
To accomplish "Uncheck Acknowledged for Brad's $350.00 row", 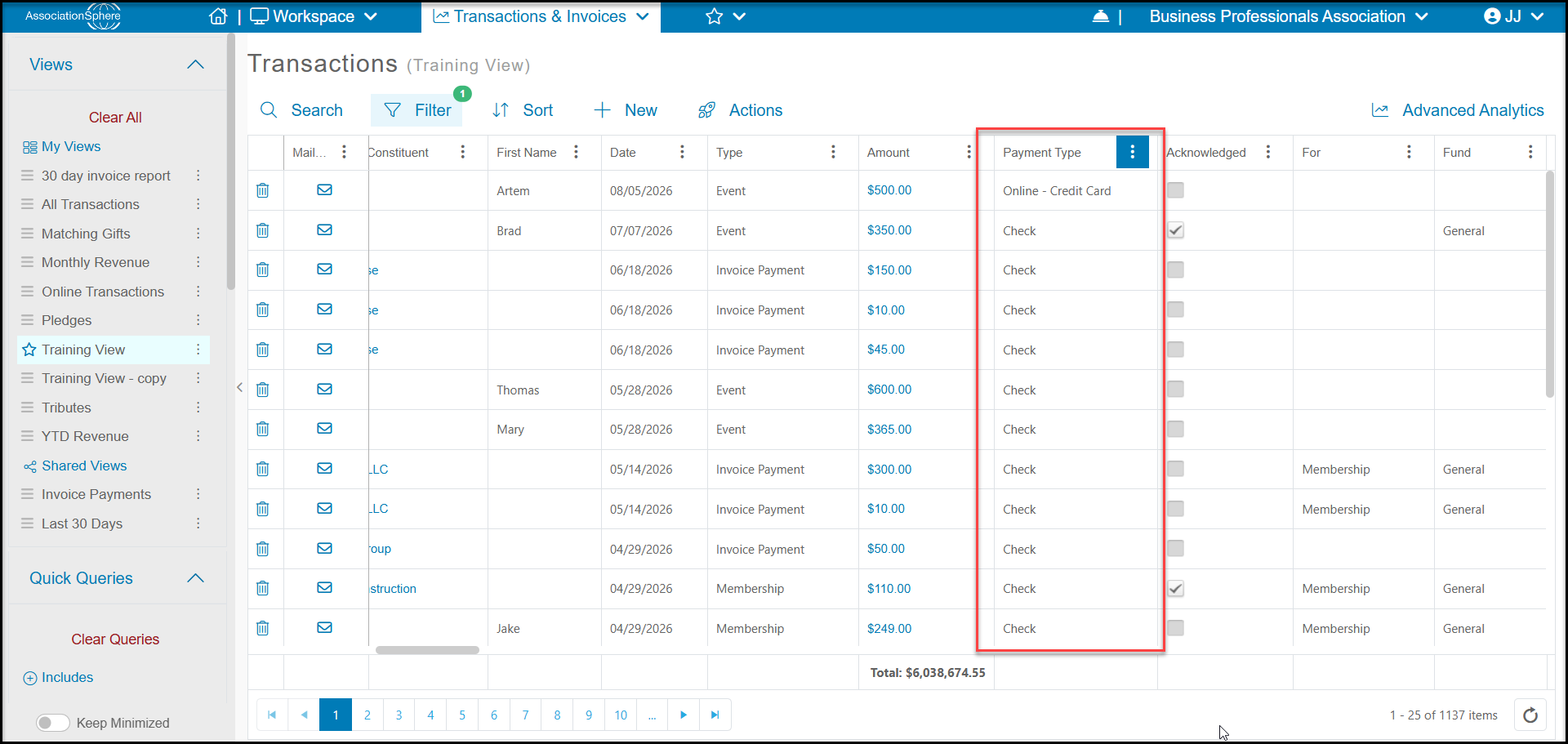I will (x=1175, y=230).
